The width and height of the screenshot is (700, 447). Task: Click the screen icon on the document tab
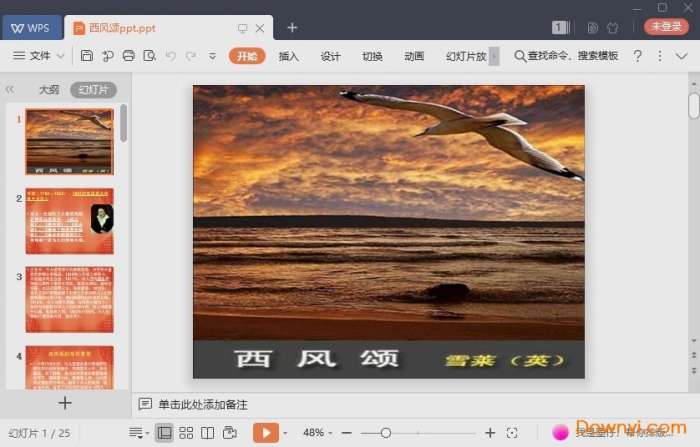point(242,28)
